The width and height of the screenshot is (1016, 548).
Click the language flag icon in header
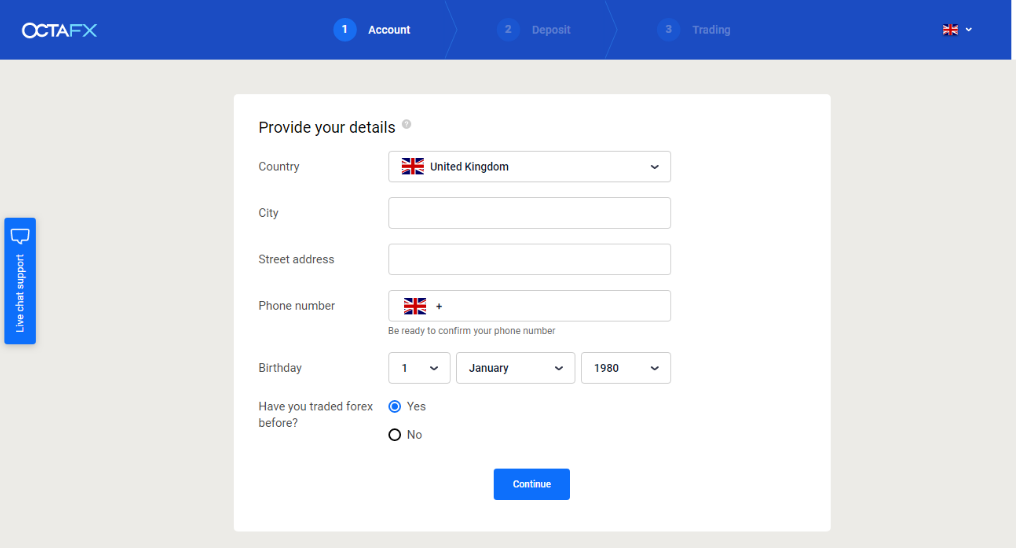click(950, 30)
